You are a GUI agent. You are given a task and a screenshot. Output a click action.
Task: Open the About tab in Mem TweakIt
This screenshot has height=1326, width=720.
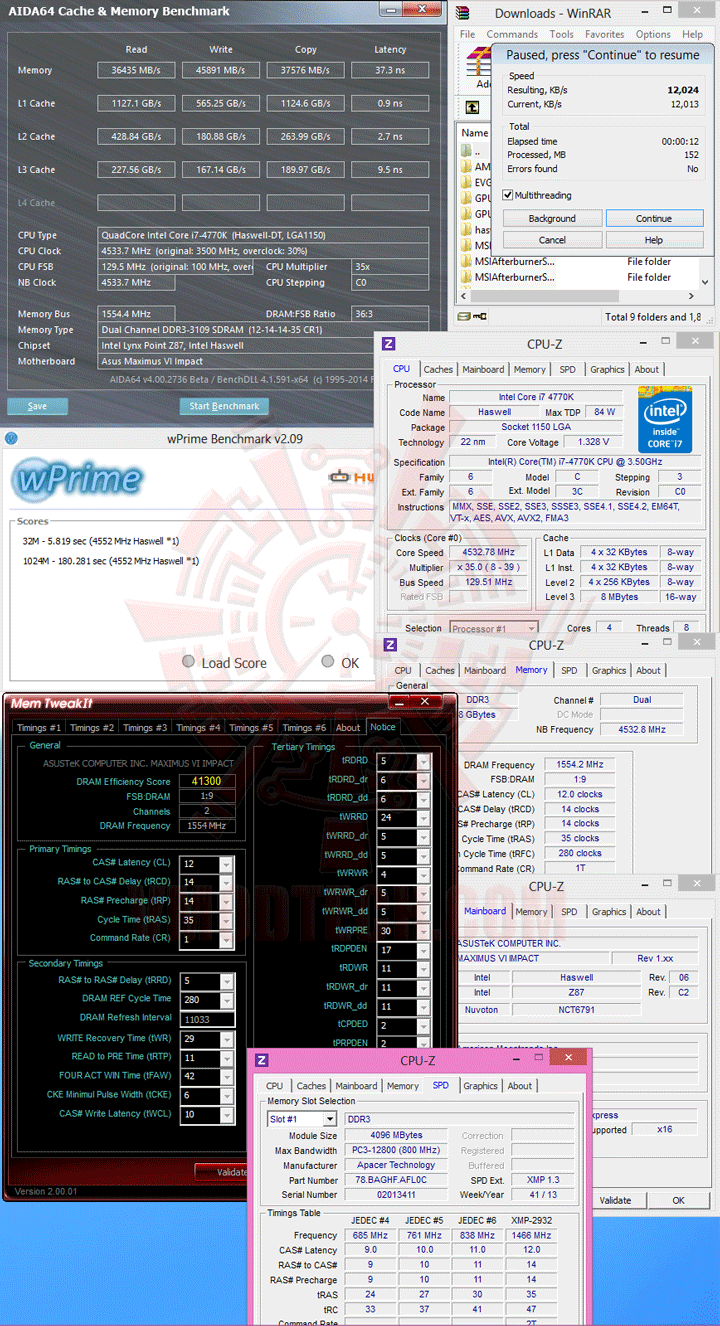tap(348, 728)
